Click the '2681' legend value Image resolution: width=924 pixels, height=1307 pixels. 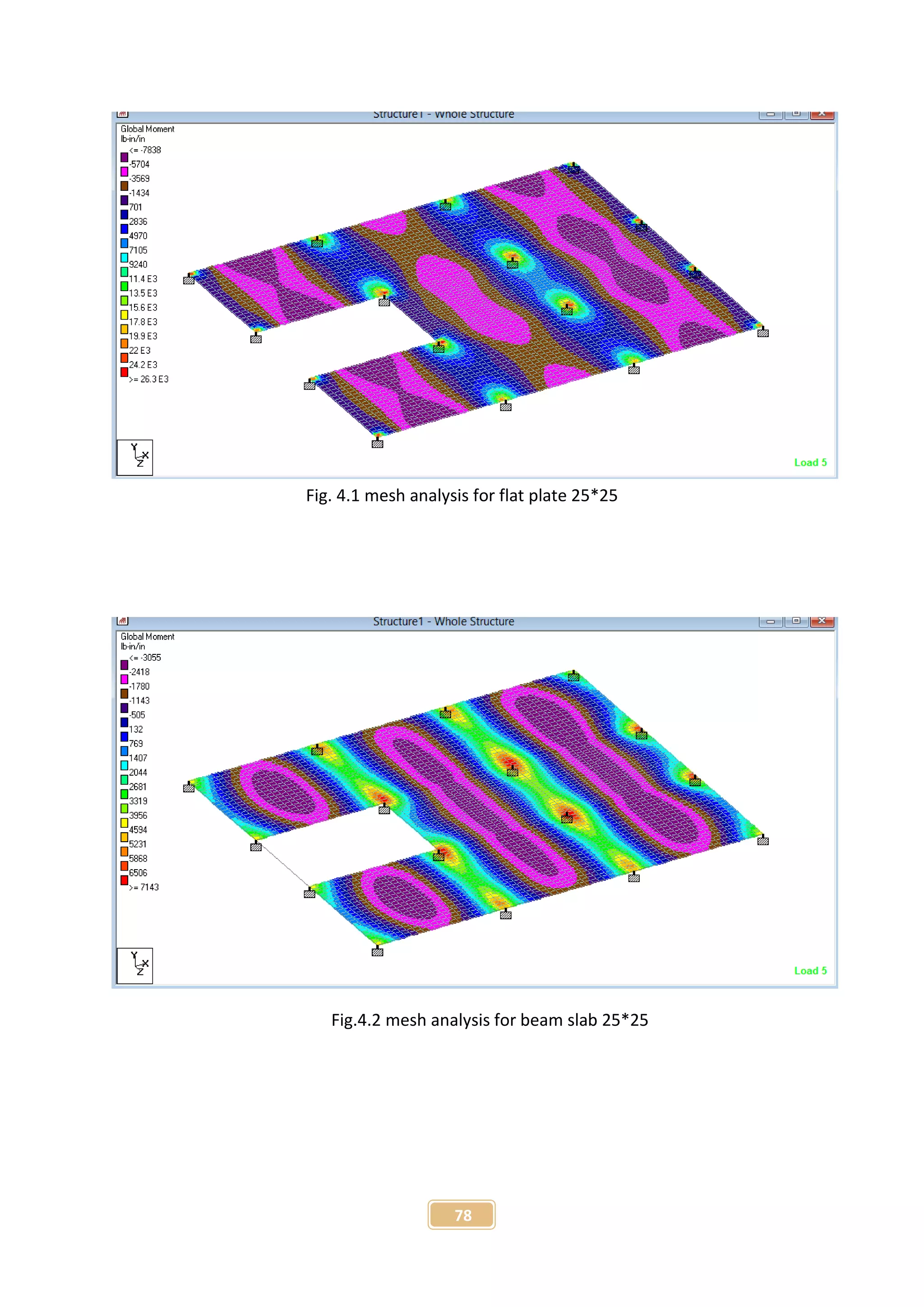[138, 787]
